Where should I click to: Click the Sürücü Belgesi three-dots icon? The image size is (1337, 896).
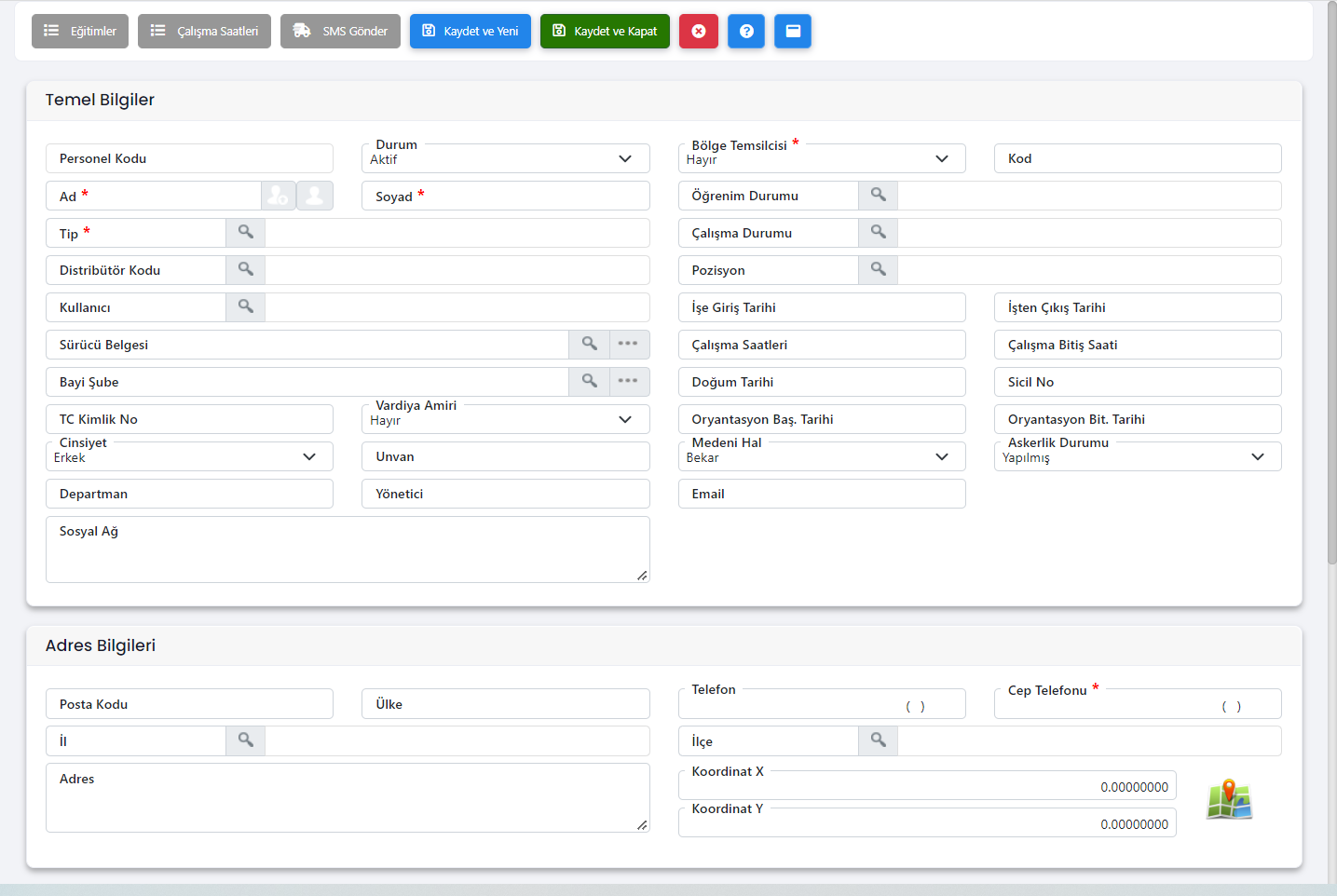[x=629, y=345]
